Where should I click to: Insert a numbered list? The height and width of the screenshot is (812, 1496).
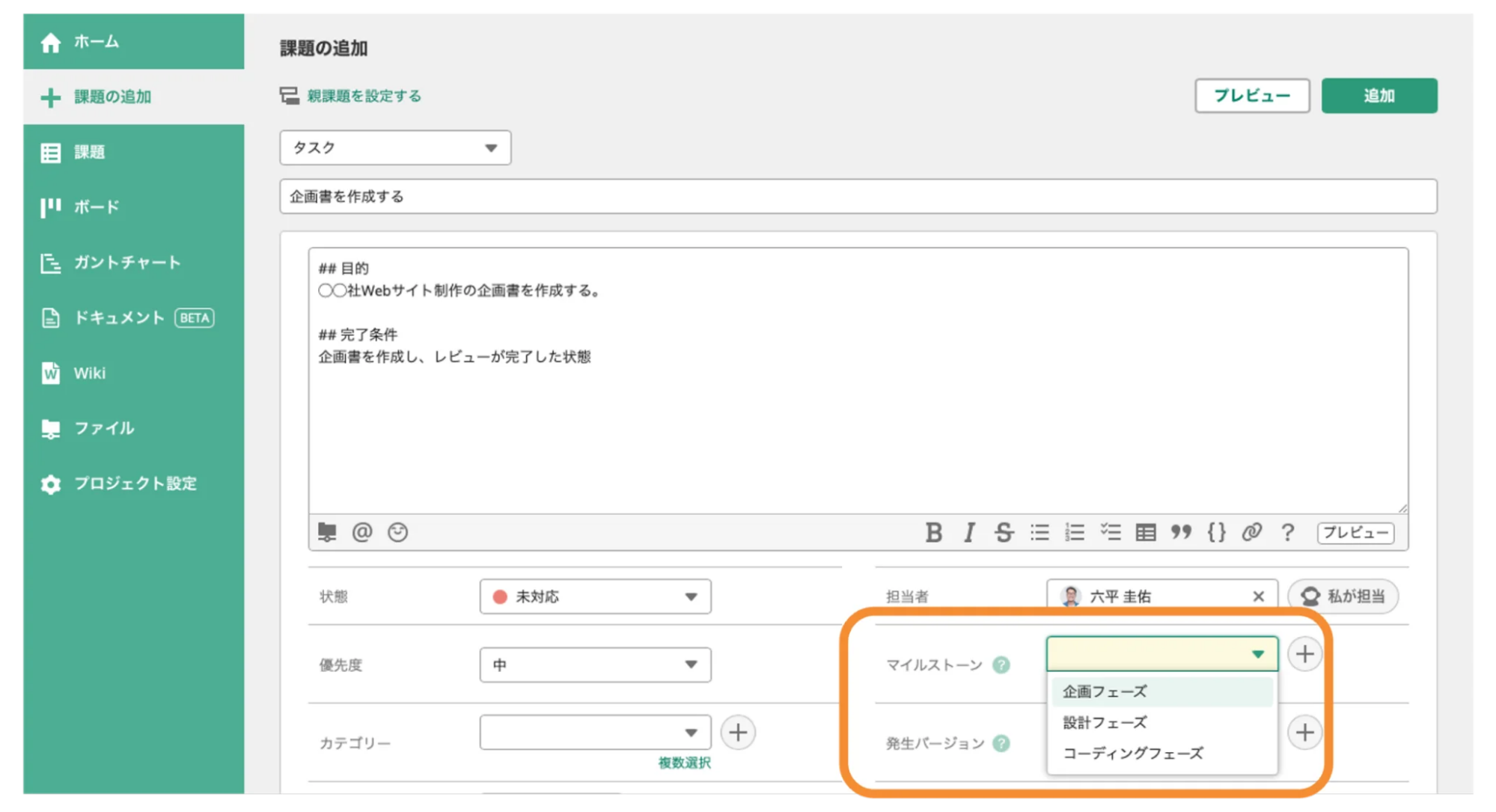pos(1075,533)
